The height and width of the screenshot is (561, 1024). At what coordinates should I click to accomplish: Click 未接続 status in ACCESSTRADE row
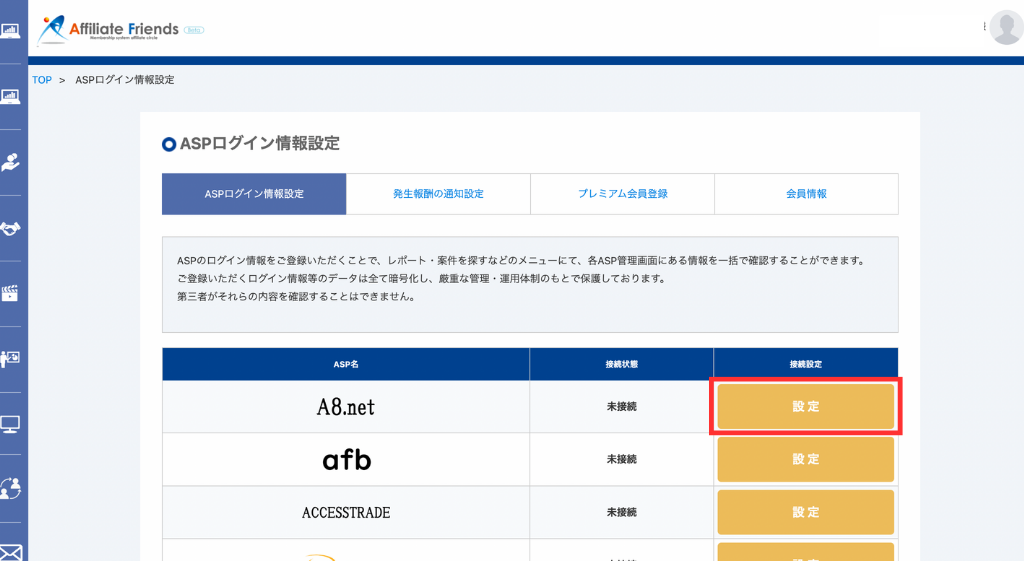(622, 512)
